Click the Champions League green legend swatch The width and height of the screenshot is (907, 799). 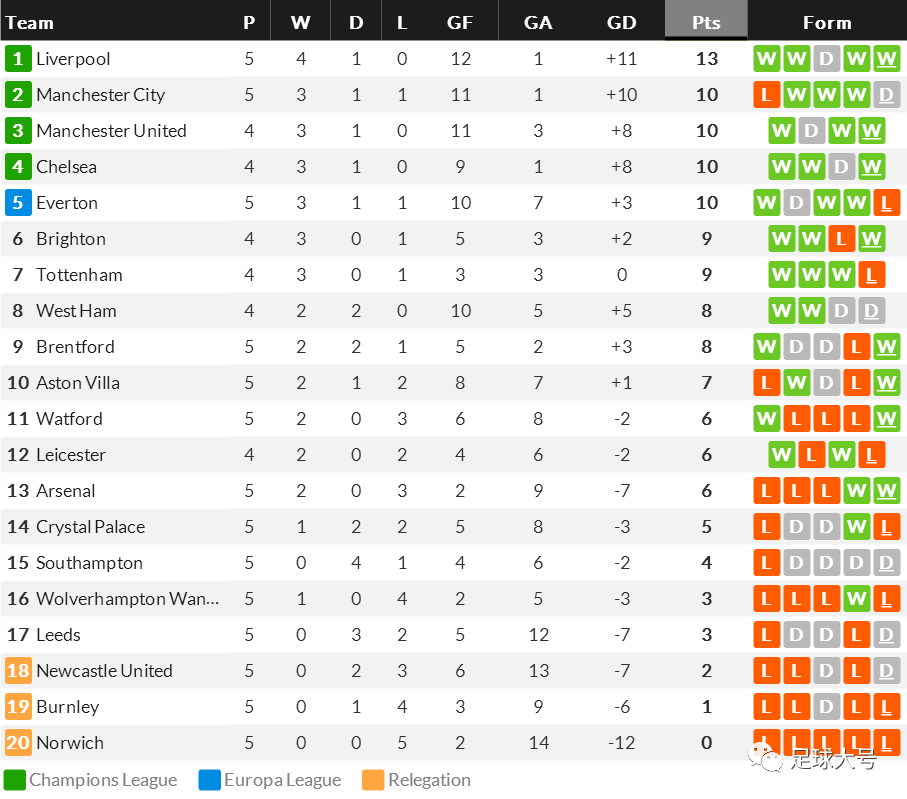[x=14, y=779]
